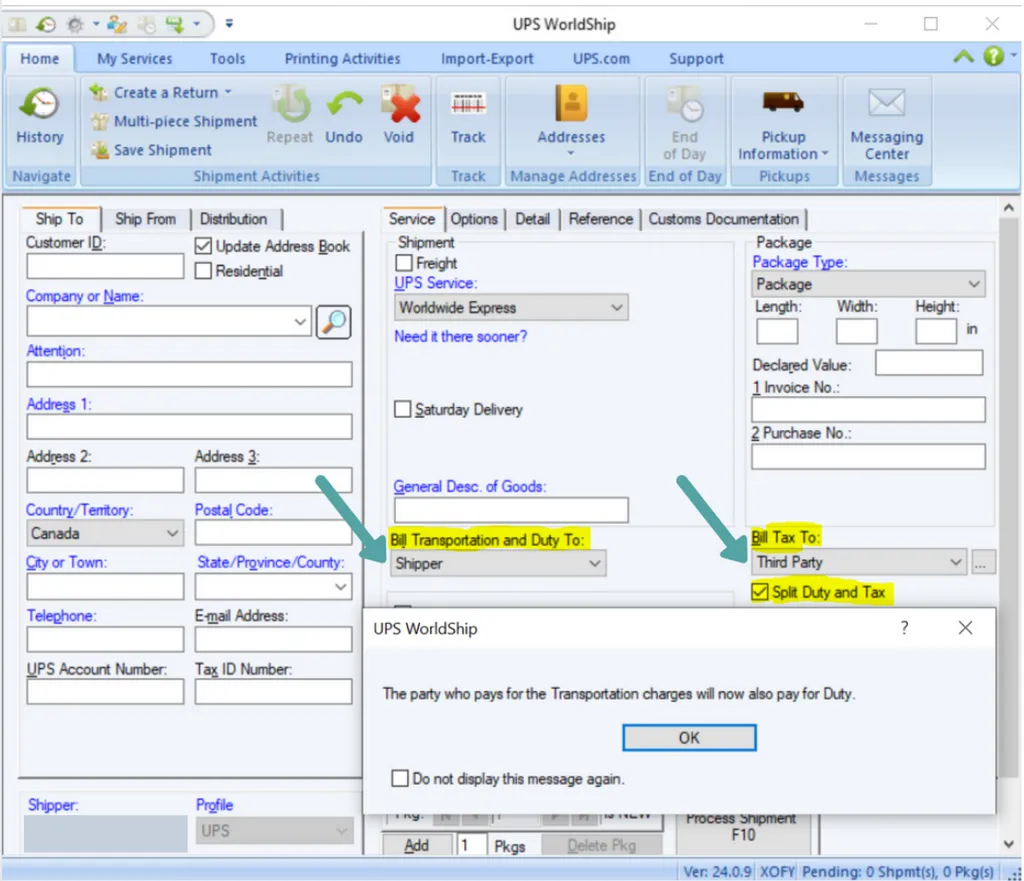Screen dimensions: 1024x881
Task: Open the Import-Export ribbon tab
Action: [486, 58]
